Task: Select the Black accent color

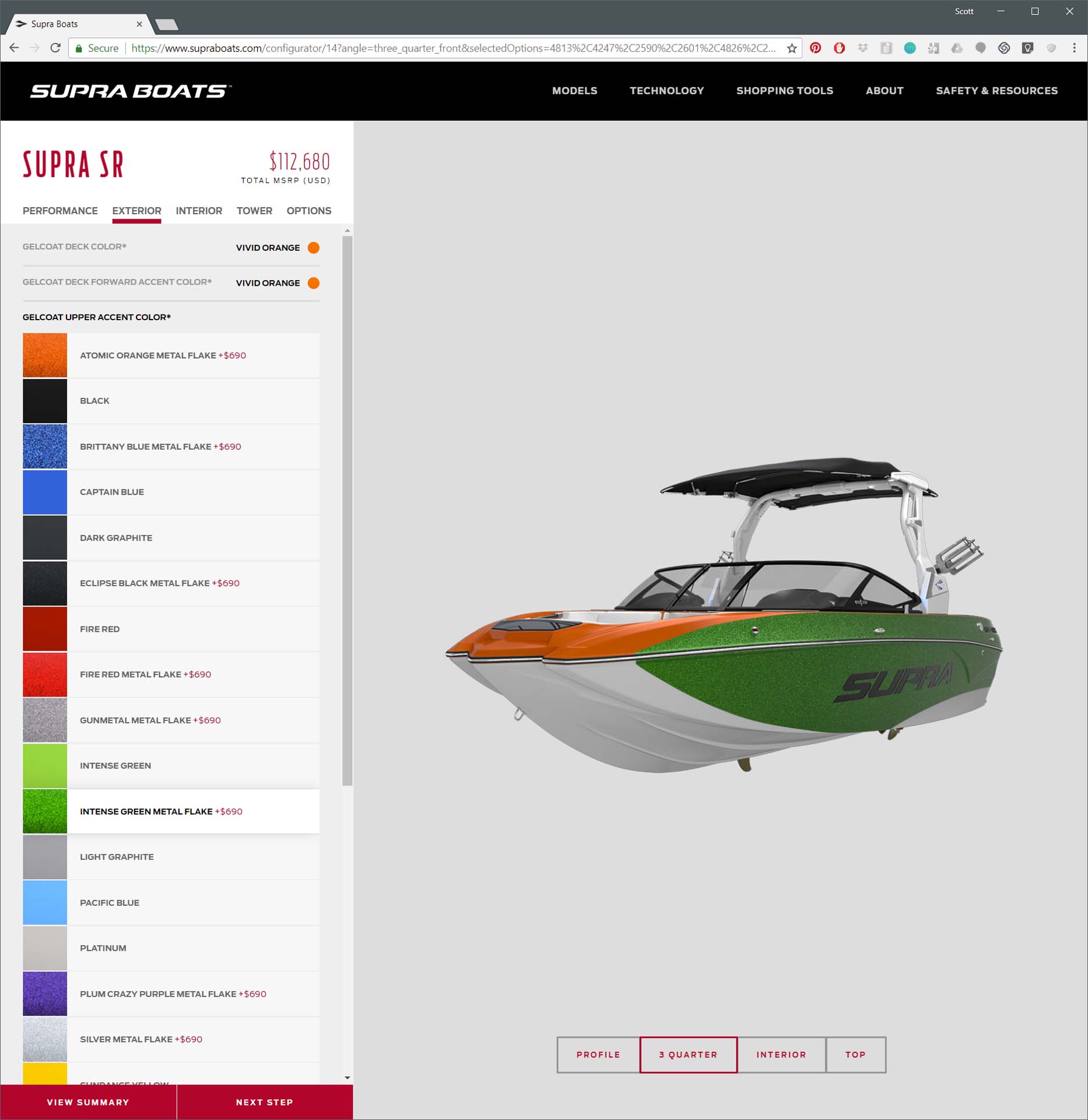Action: 171,401
